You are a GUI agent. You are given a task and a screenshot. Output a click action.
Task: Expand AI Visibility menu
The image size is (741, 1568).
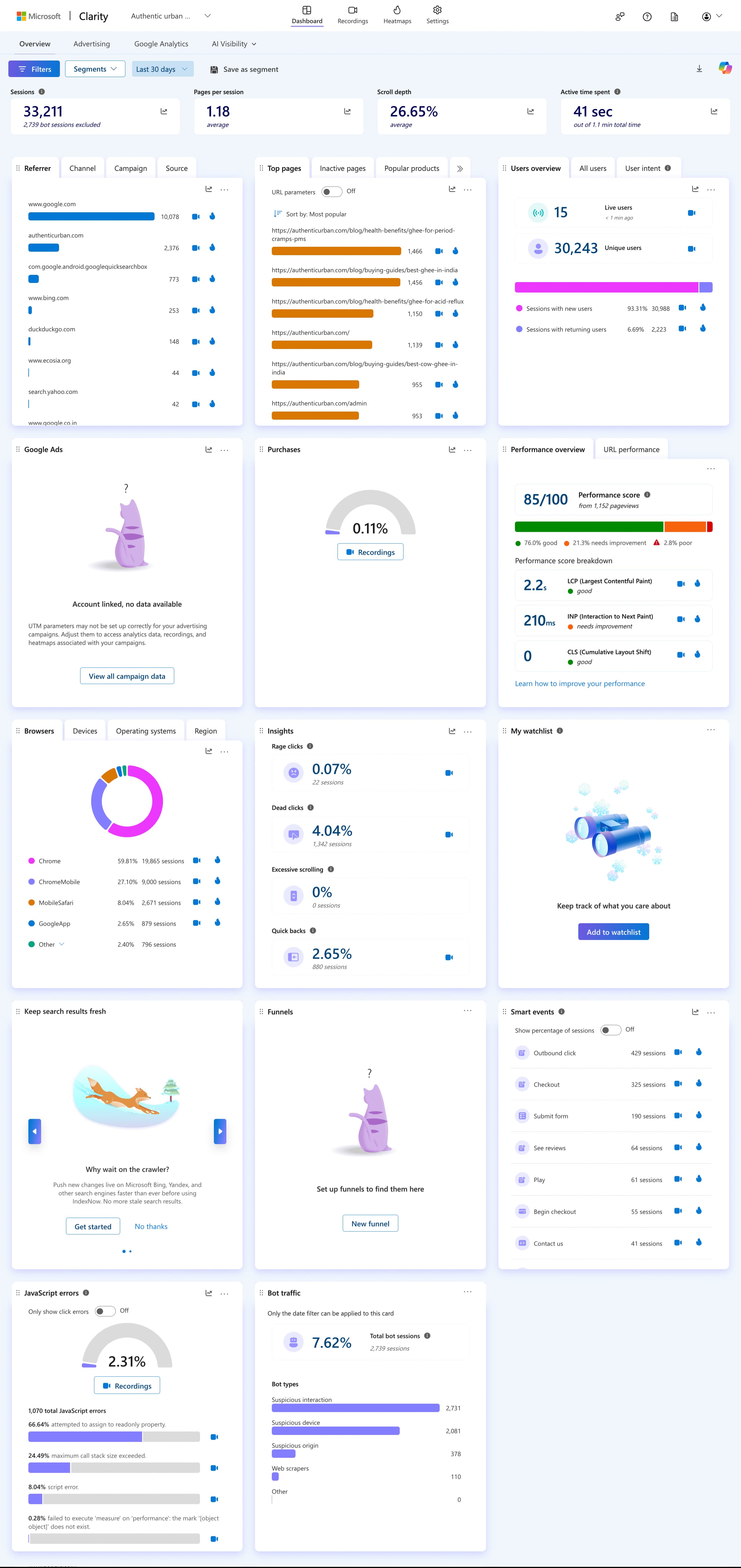(x=234, y=44)
